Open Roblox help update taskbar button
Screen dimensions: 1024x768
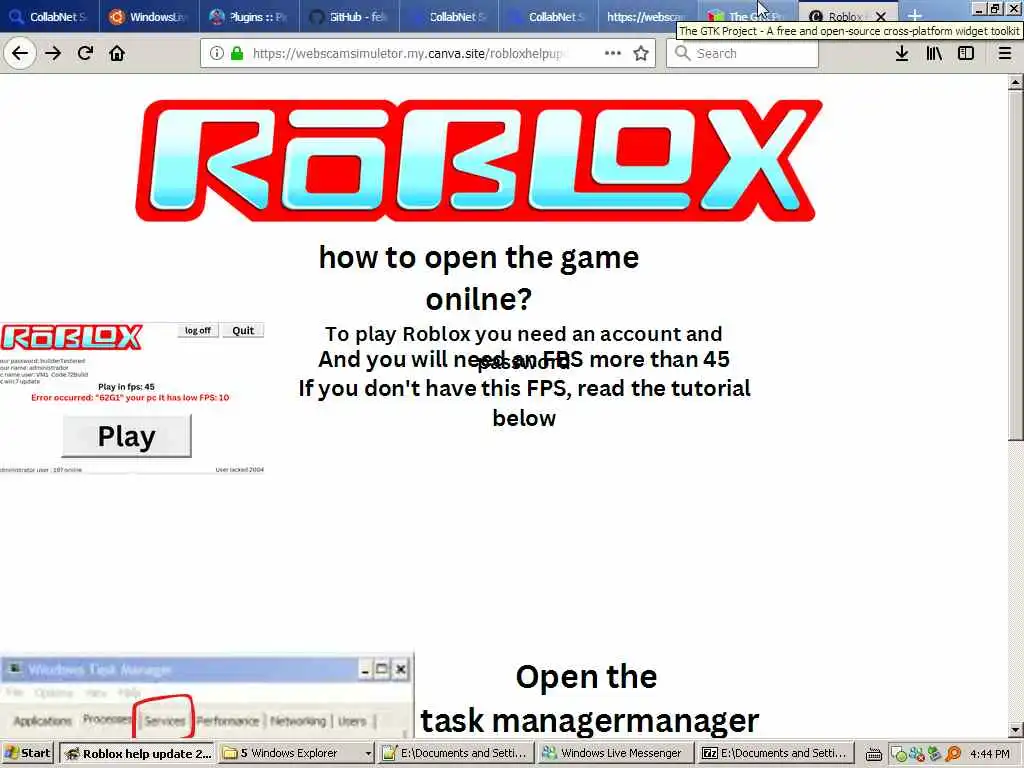point(138,753)
